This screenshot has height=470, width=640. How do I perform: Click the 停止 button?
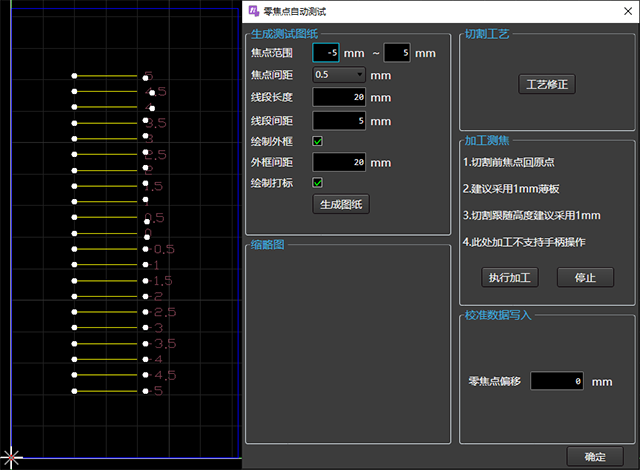tap(585, 277)
